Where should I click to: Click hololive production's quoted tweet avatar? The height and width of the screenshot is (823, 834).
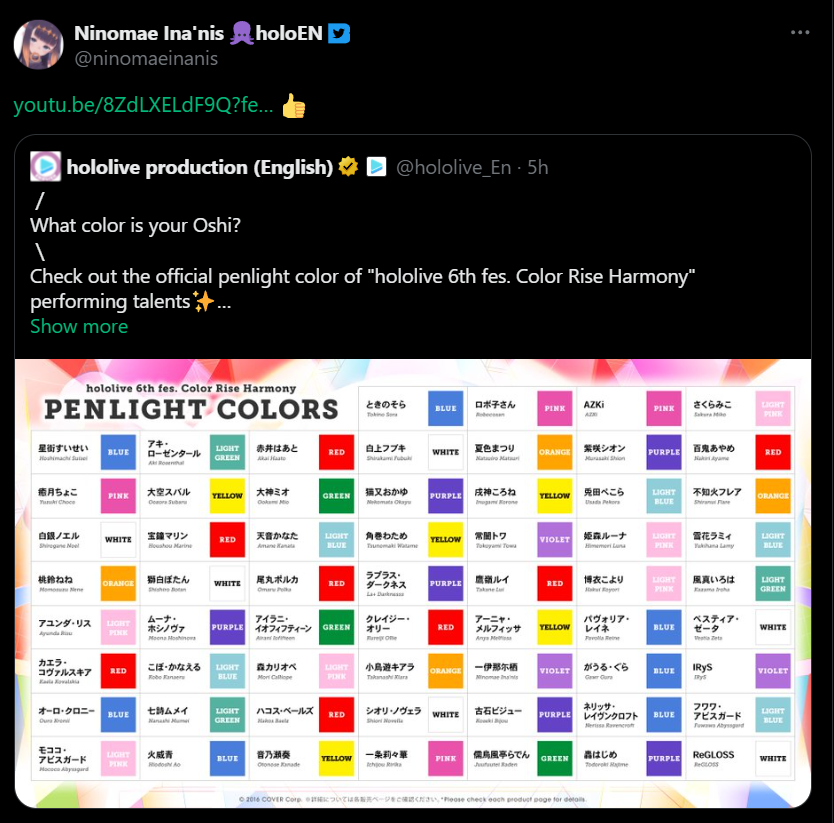tap(45, 167)
